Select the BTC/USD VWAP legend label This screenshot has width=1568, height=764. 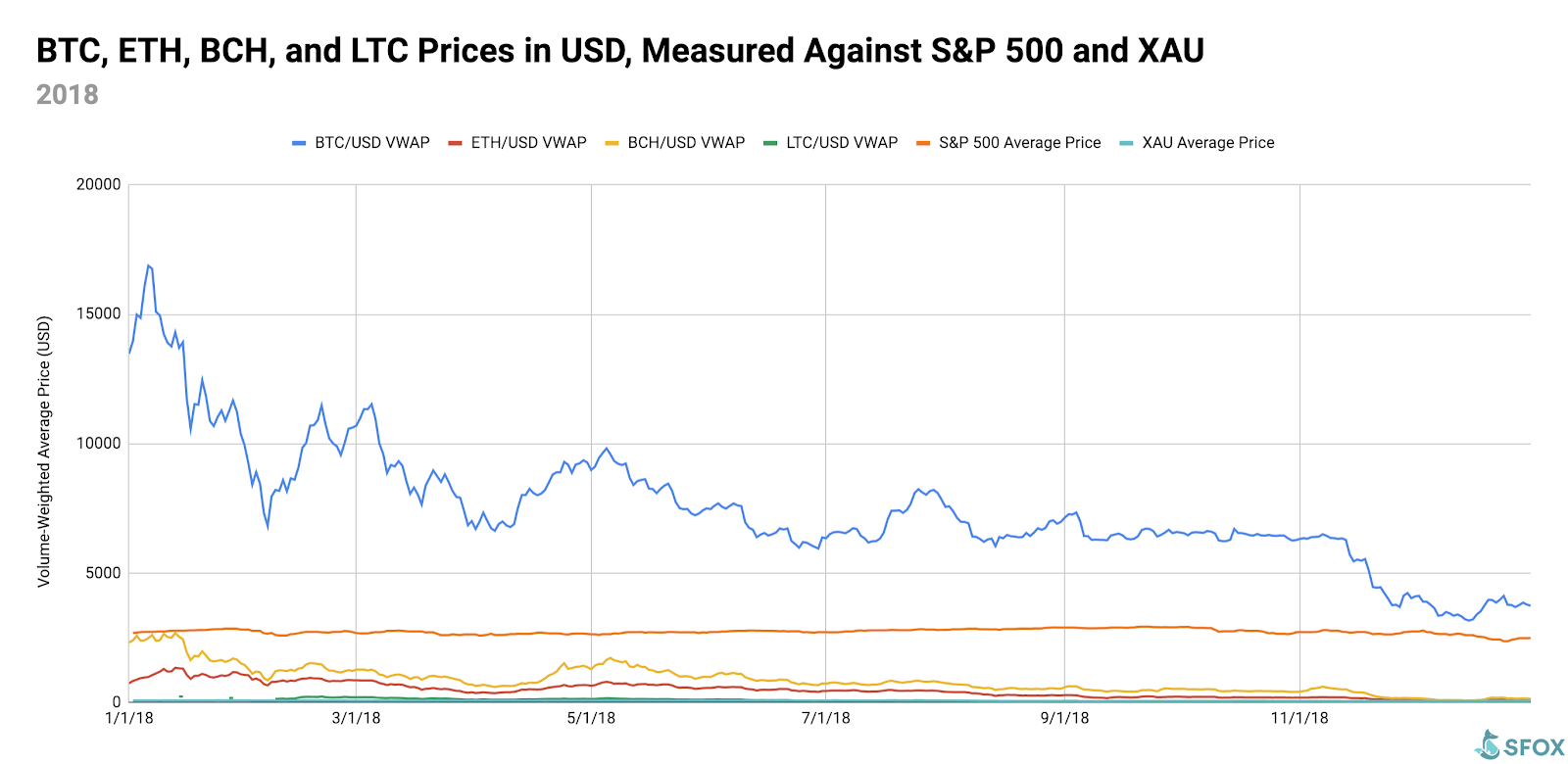tap(372, 143)
